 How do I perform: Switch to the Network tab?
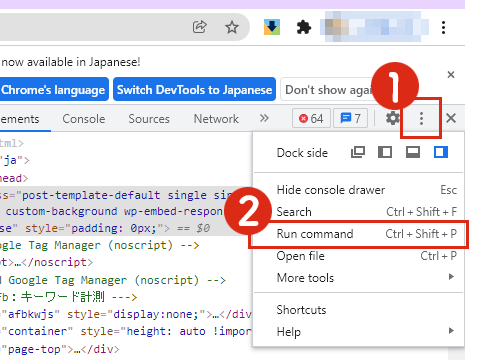pos(216,119)
